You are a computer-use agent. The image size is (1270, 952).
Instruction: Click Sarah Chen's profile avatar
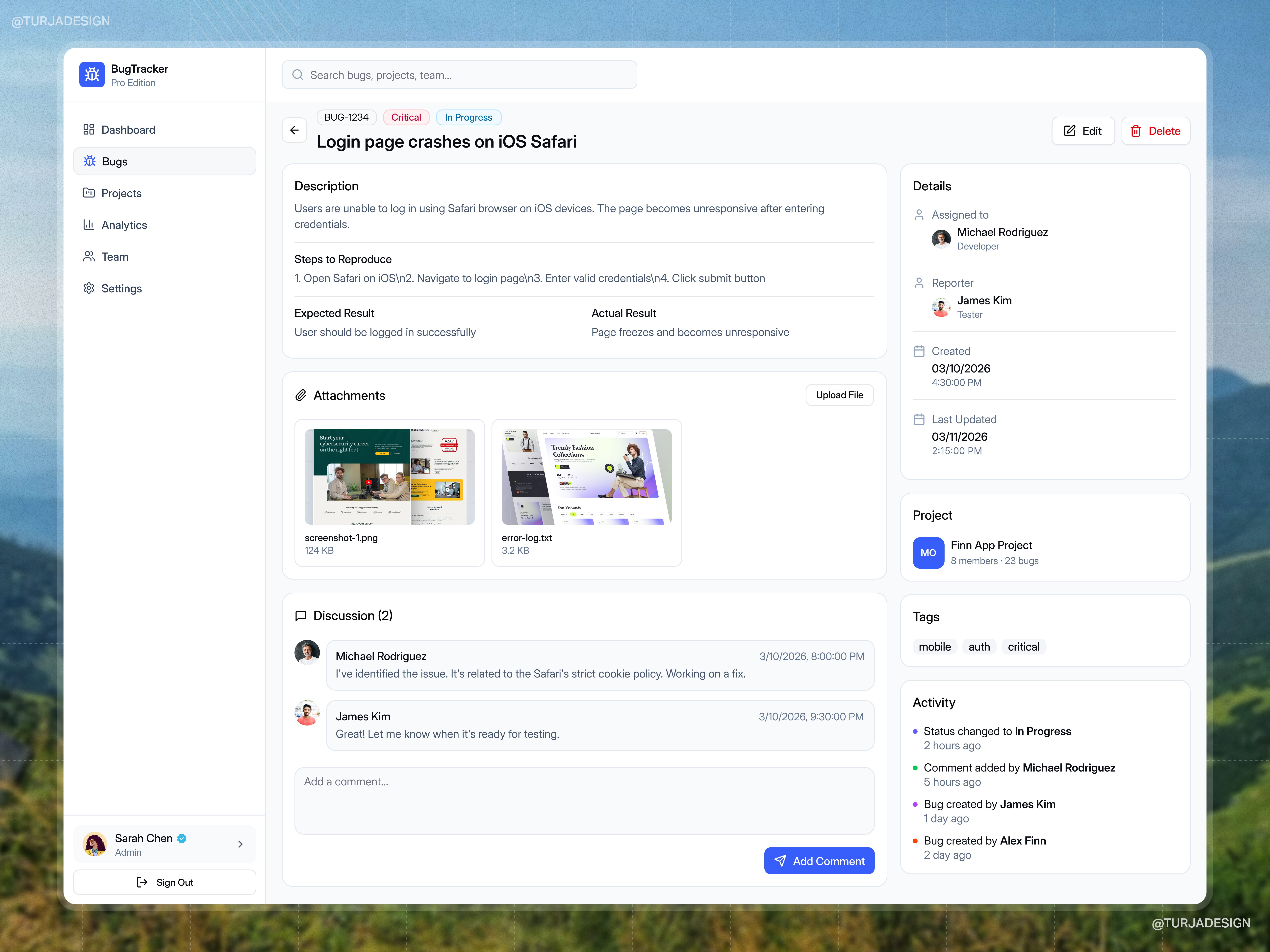point(95,844)
